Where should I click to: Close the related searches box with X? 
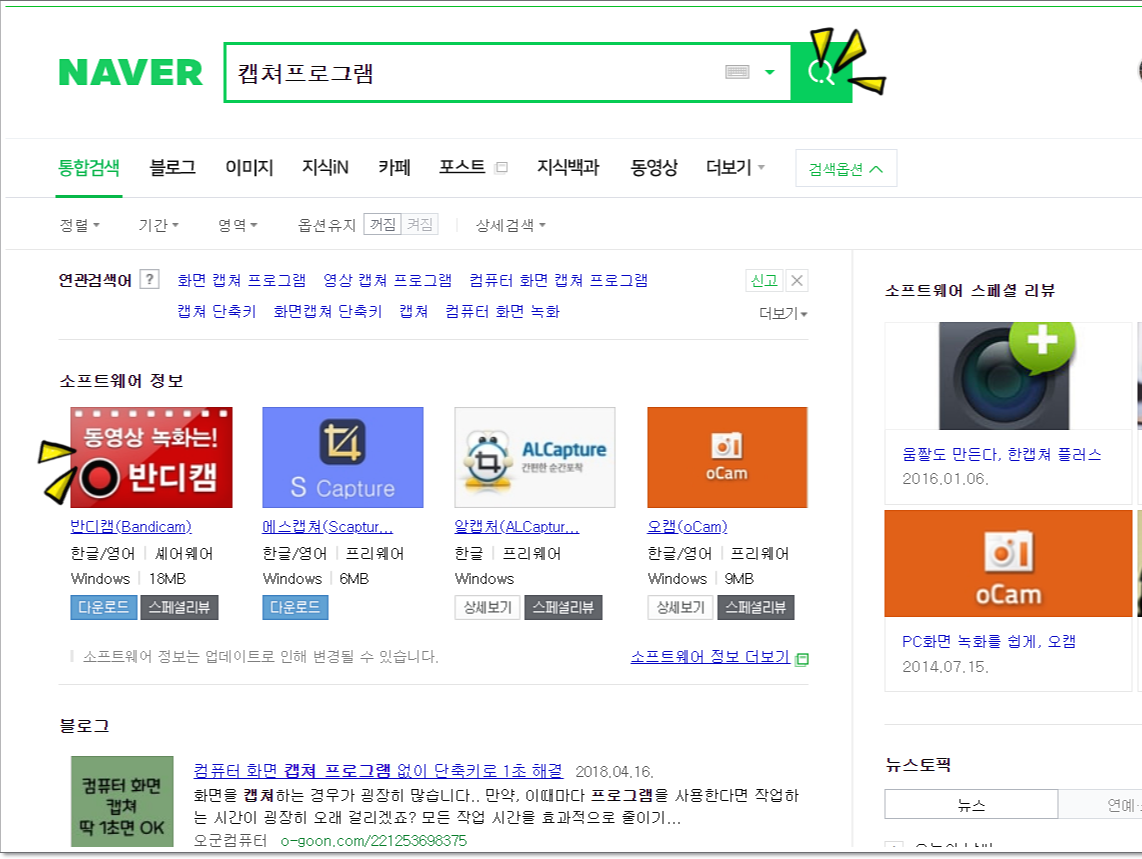click(797, 281)
